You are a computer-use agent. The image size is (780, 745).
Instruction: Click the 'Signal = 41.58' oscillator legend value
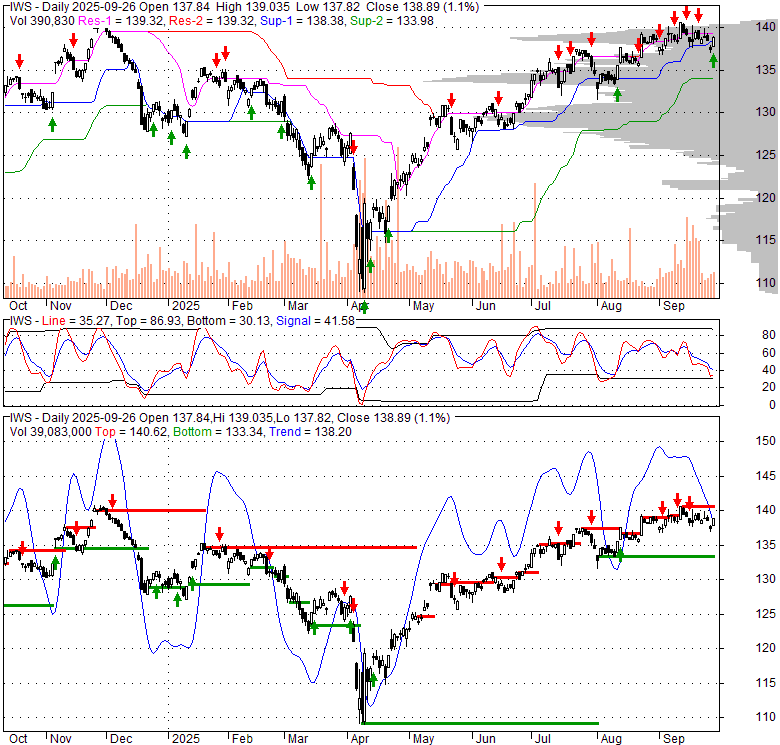tap(315, 321)
